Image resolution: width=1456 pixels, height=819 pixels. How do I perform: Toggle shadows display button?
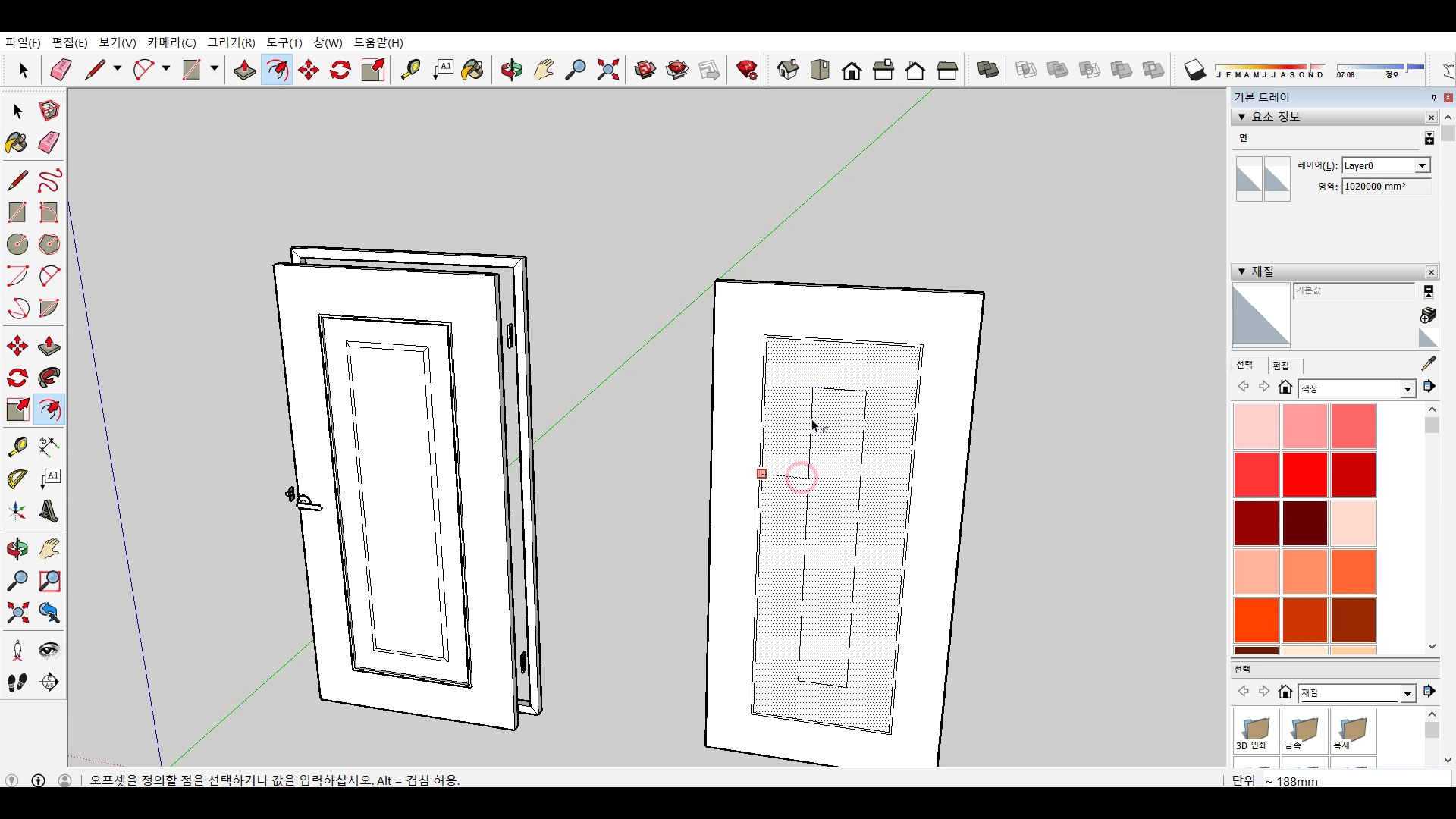(x=1194, y=71)
